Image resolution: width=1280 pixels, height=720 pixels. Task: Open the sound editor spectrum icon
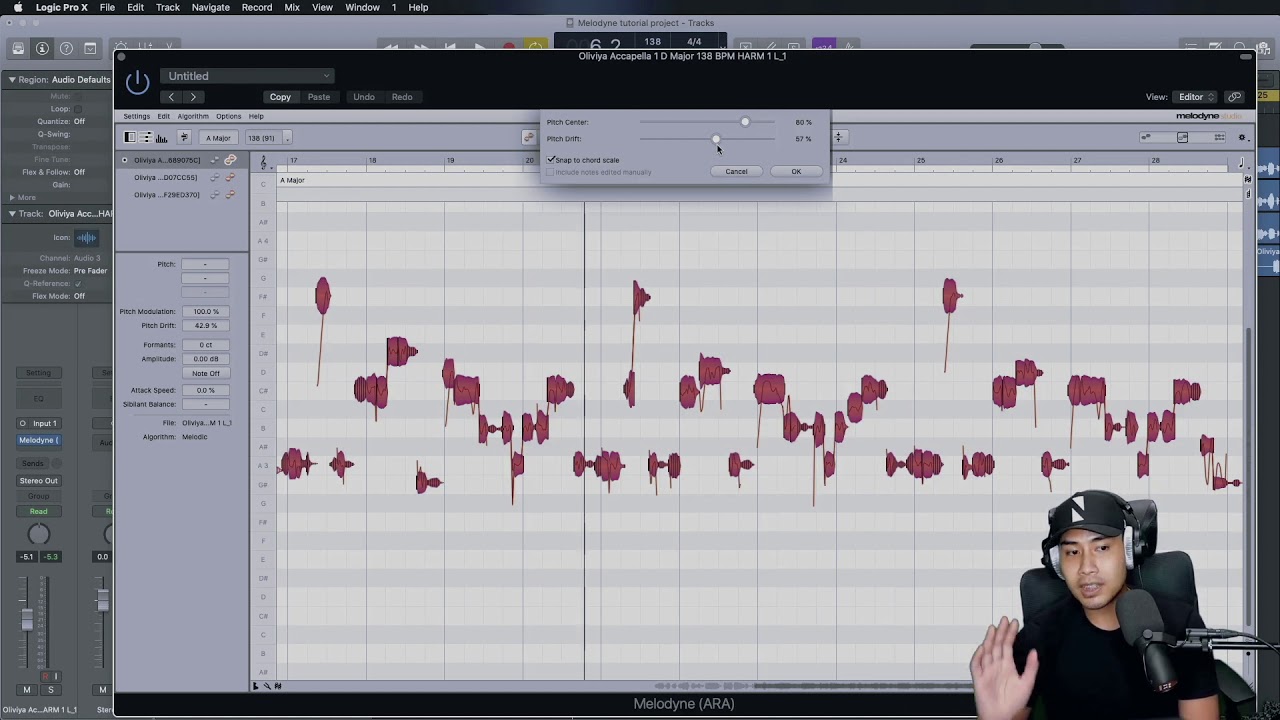tap(162, 137)
